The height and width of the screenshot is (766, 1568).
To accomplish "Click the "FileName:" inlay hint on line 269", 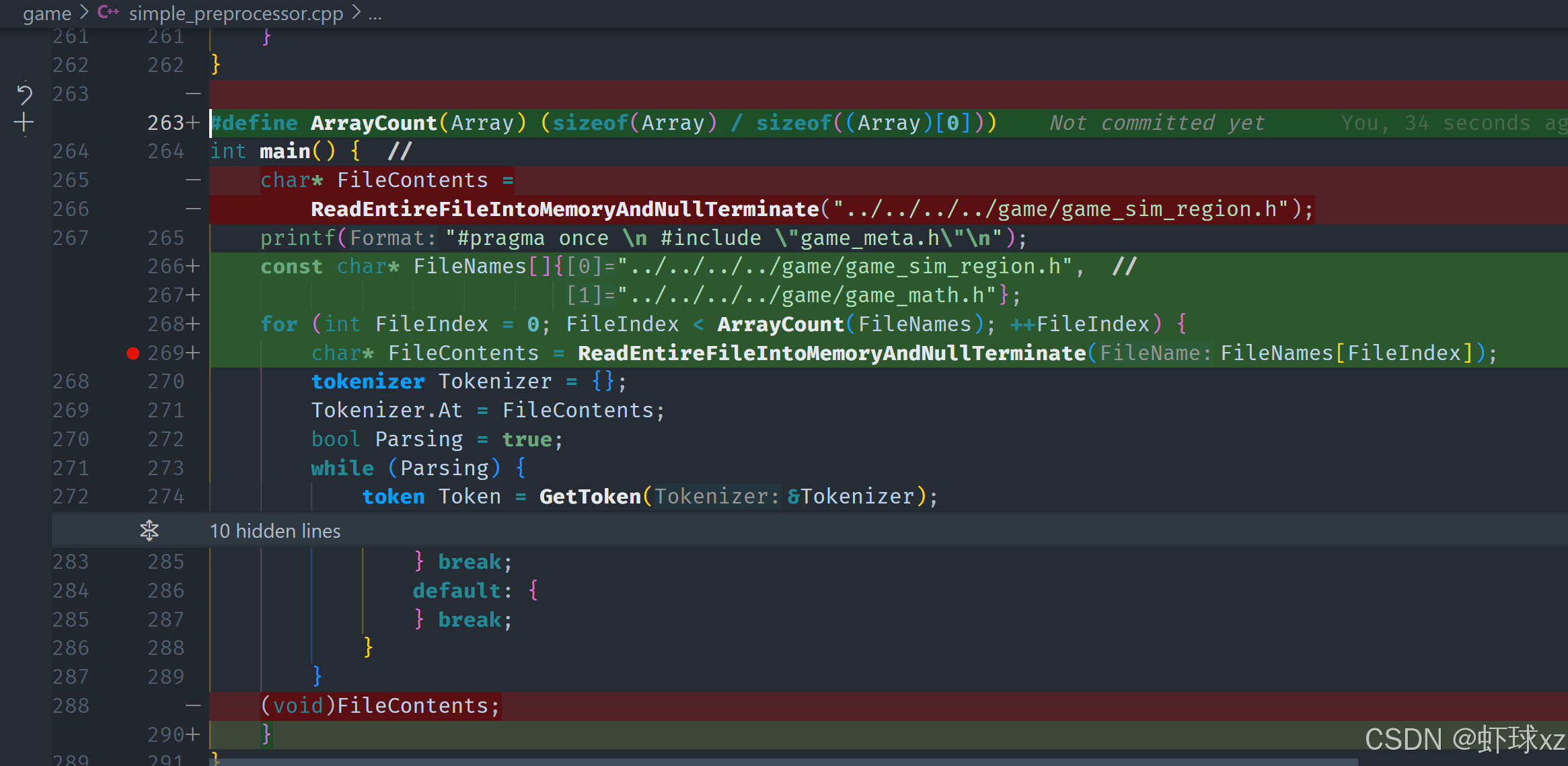I will [x=1155, y=353].
